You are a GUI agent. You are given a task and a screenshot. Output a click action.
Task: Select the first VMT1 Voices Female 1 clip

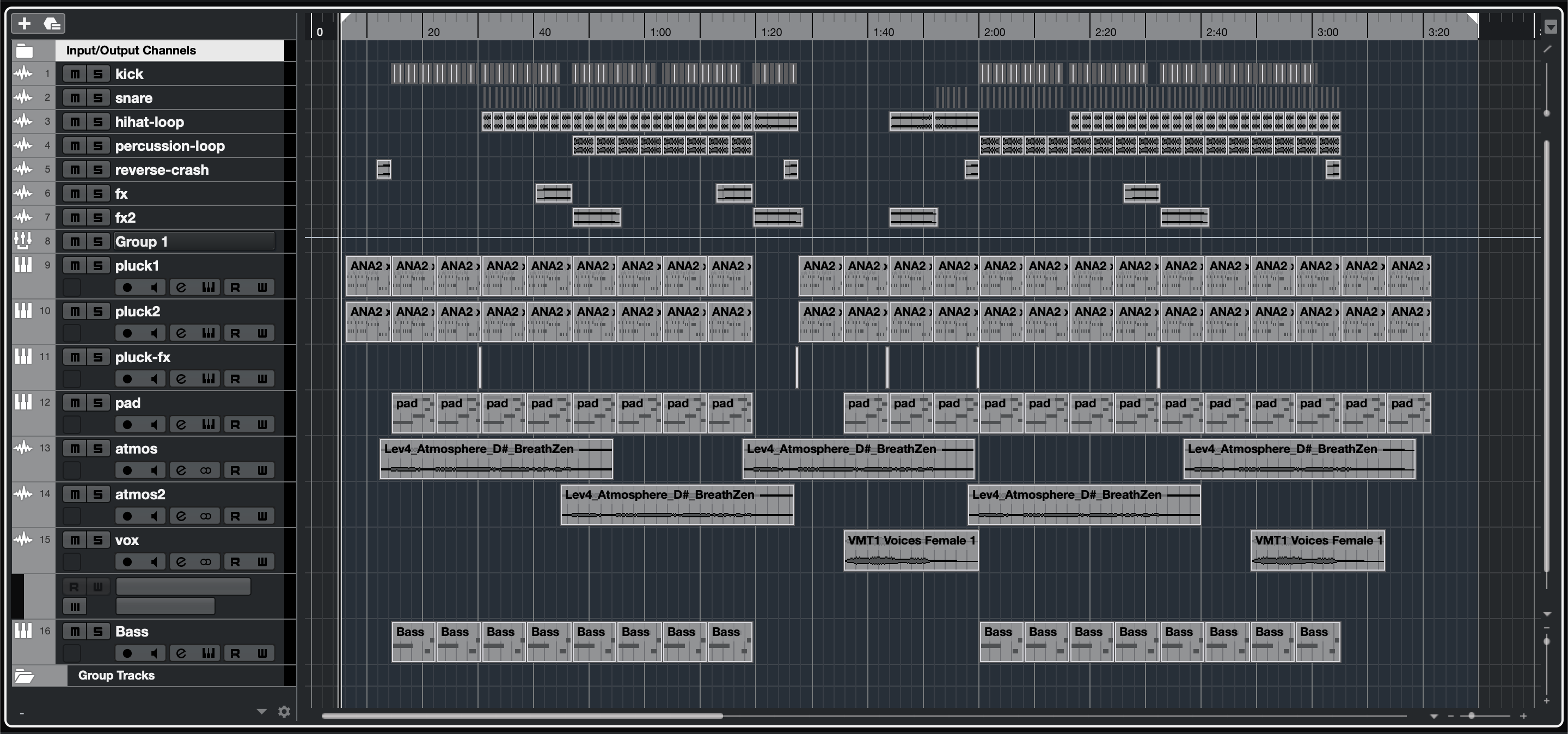click(x=911, y=550)
